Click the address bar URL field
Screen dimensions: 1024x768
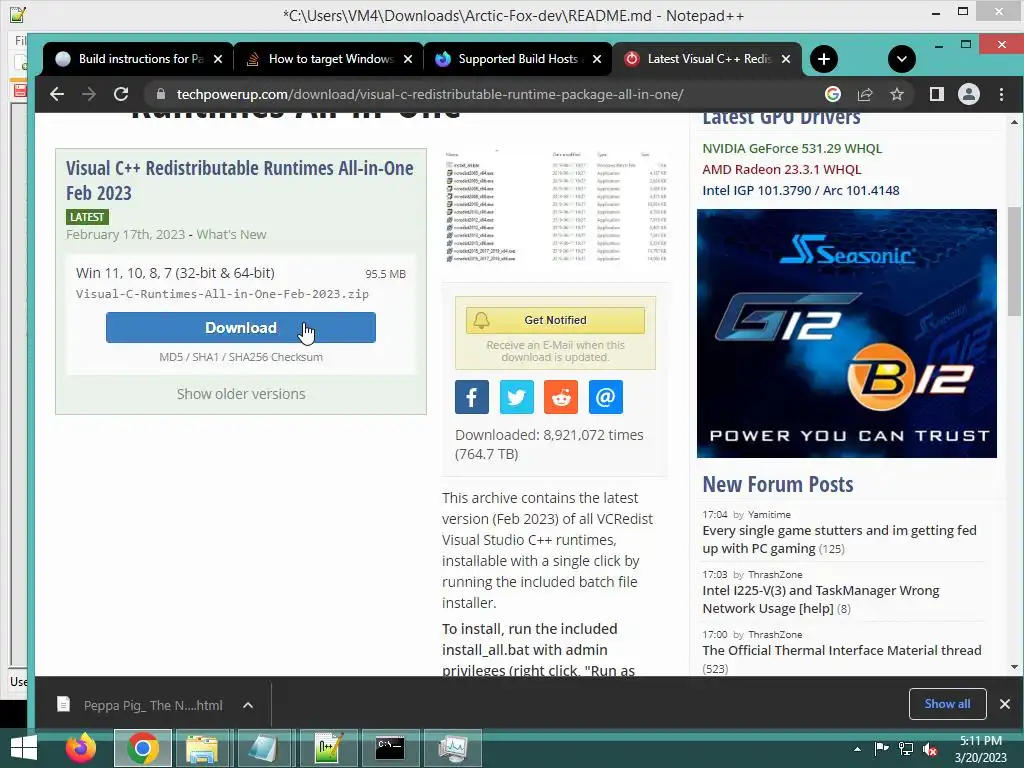(x=430, y=94)
